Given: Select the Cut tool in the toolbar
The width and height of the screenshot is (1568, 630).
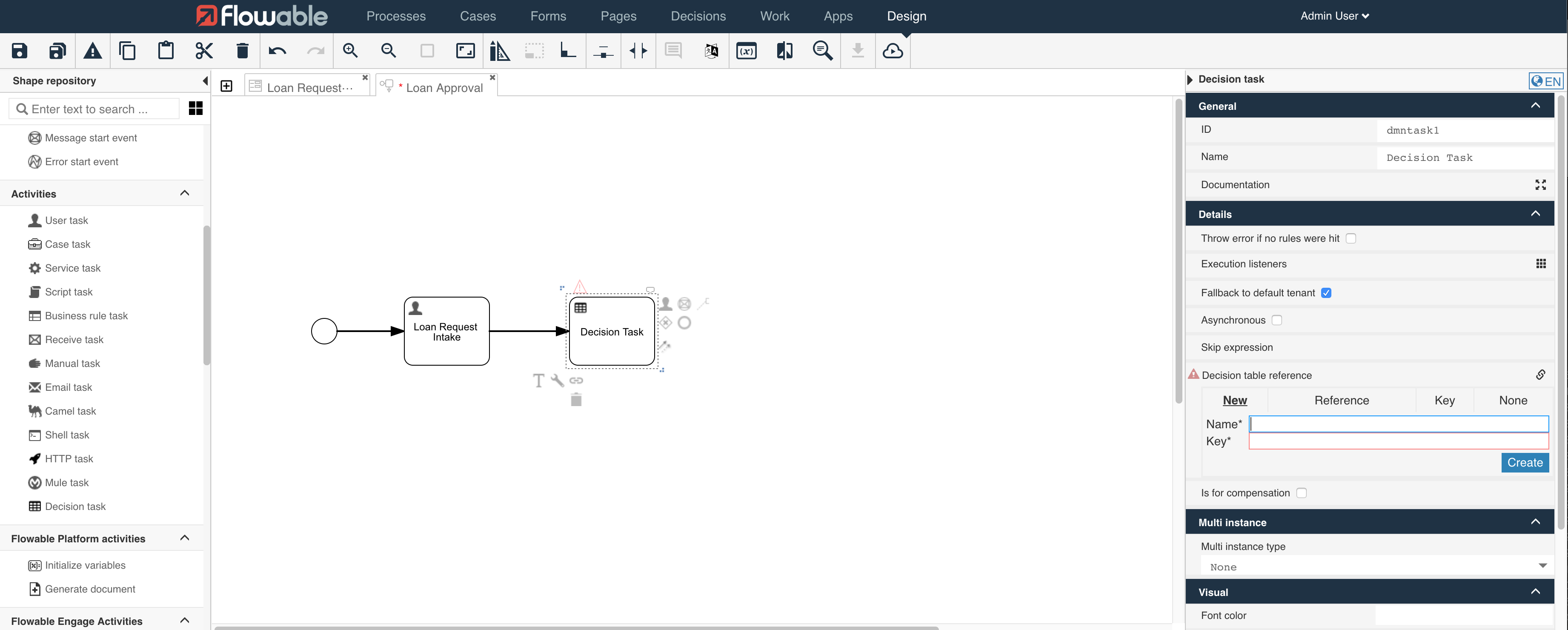Looking at the screenshot, I should 204,51.
